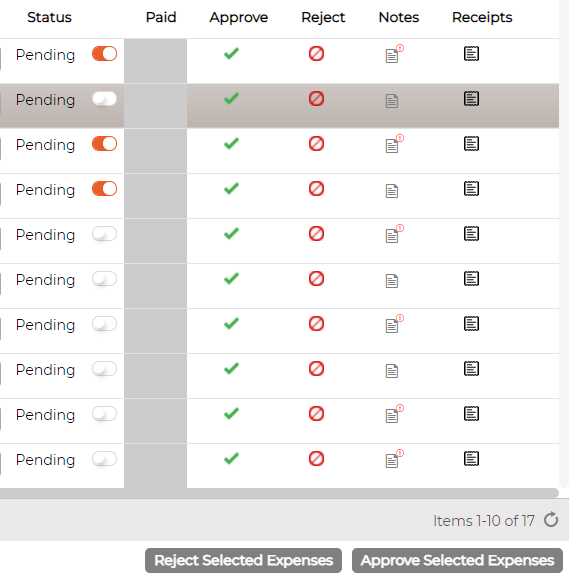The height and width of the screenshot is (578, 588).
Task: Click the Approve column header
Action: 238,18
